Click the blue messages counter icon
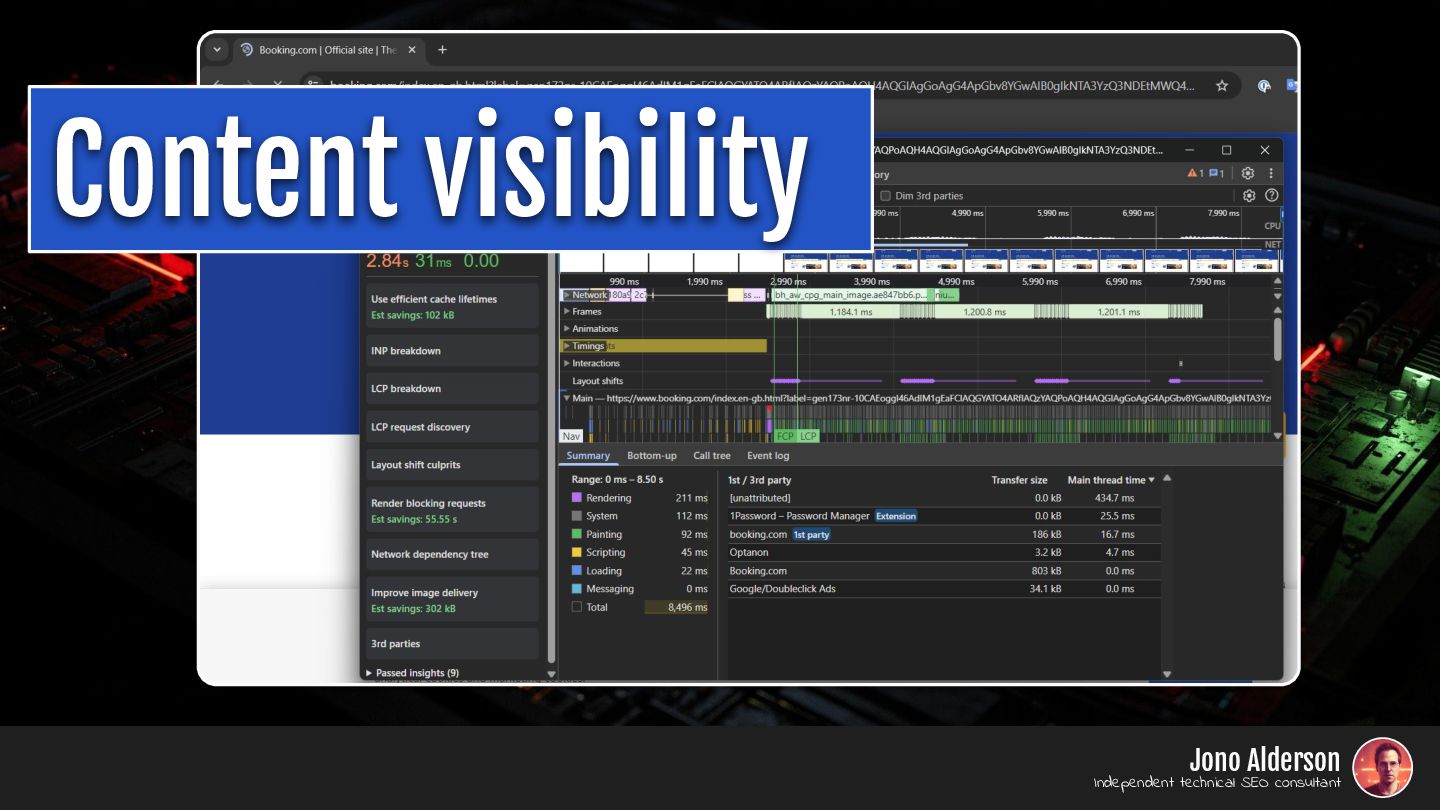The width and height of the screenshot is (1440, 810). pos(1216,173)
